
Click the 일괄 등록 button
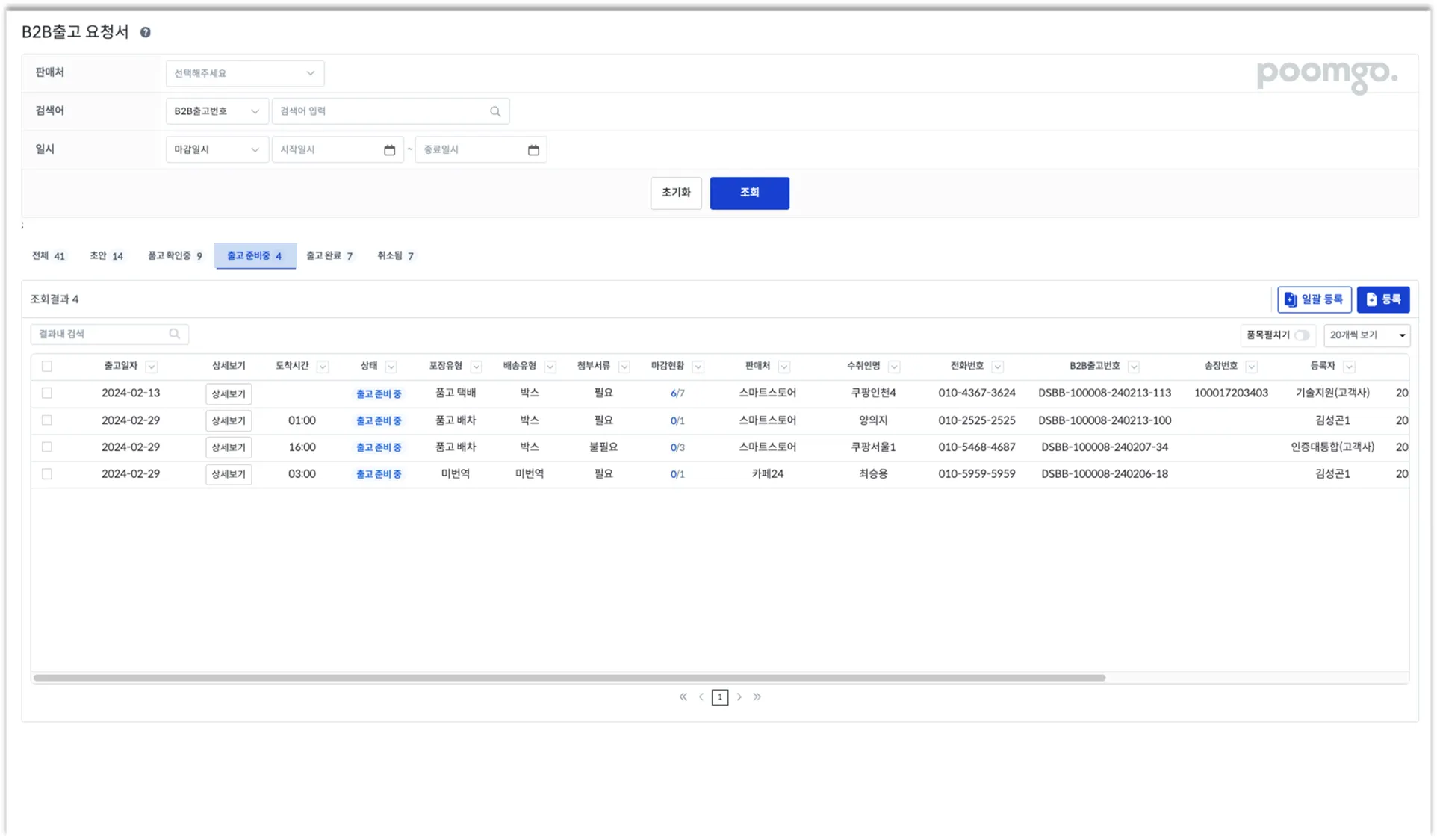1314,299
